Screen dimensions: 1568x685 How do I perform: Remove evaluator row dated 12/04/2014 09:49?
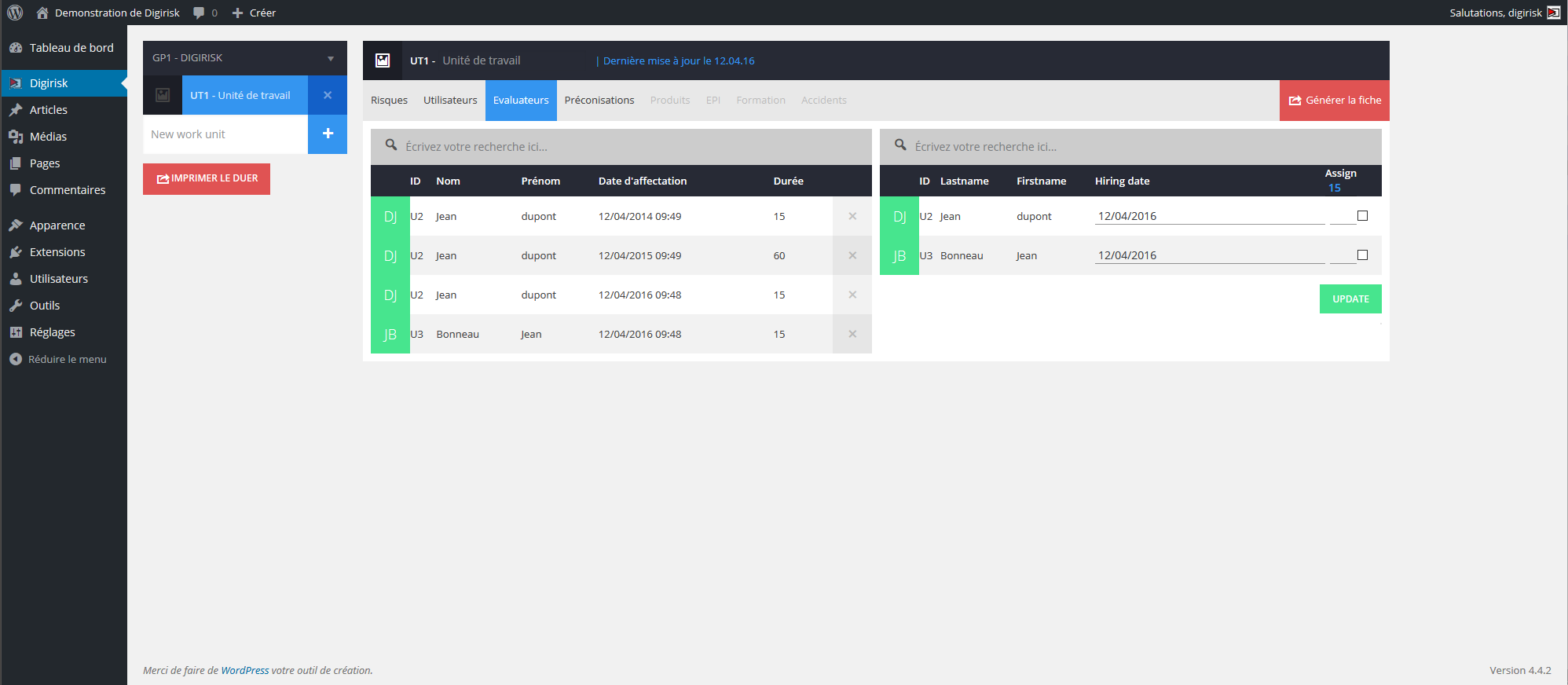[852, 216]
